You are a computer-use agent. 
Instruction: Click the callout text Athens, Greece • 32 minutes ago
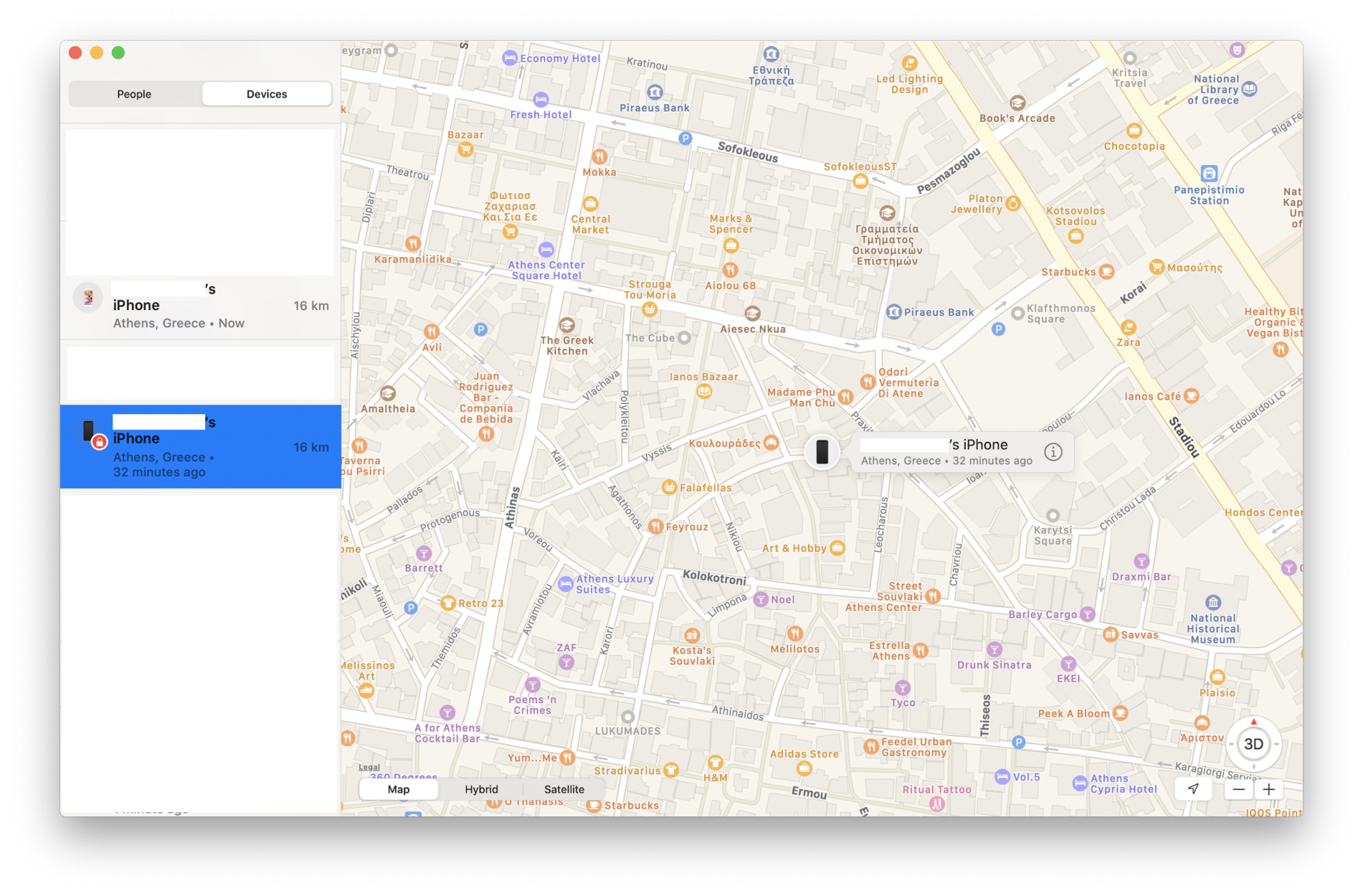coord(947,461)
